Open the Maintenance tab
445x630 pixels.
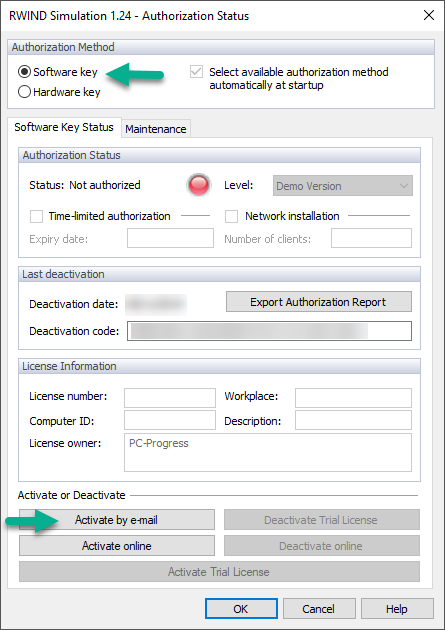coord(156,129)
